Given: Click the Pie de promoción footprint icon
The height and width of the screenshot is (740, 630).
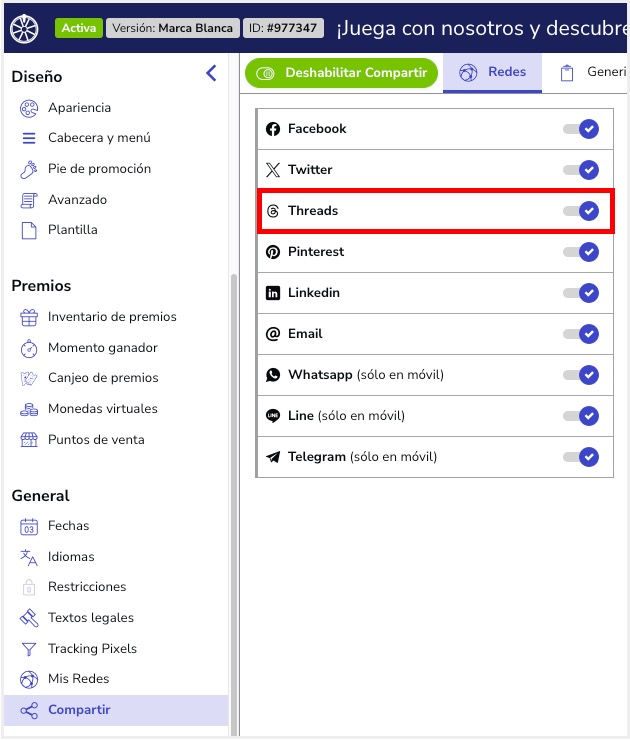Looking at the screenshot, I should 29,169.
